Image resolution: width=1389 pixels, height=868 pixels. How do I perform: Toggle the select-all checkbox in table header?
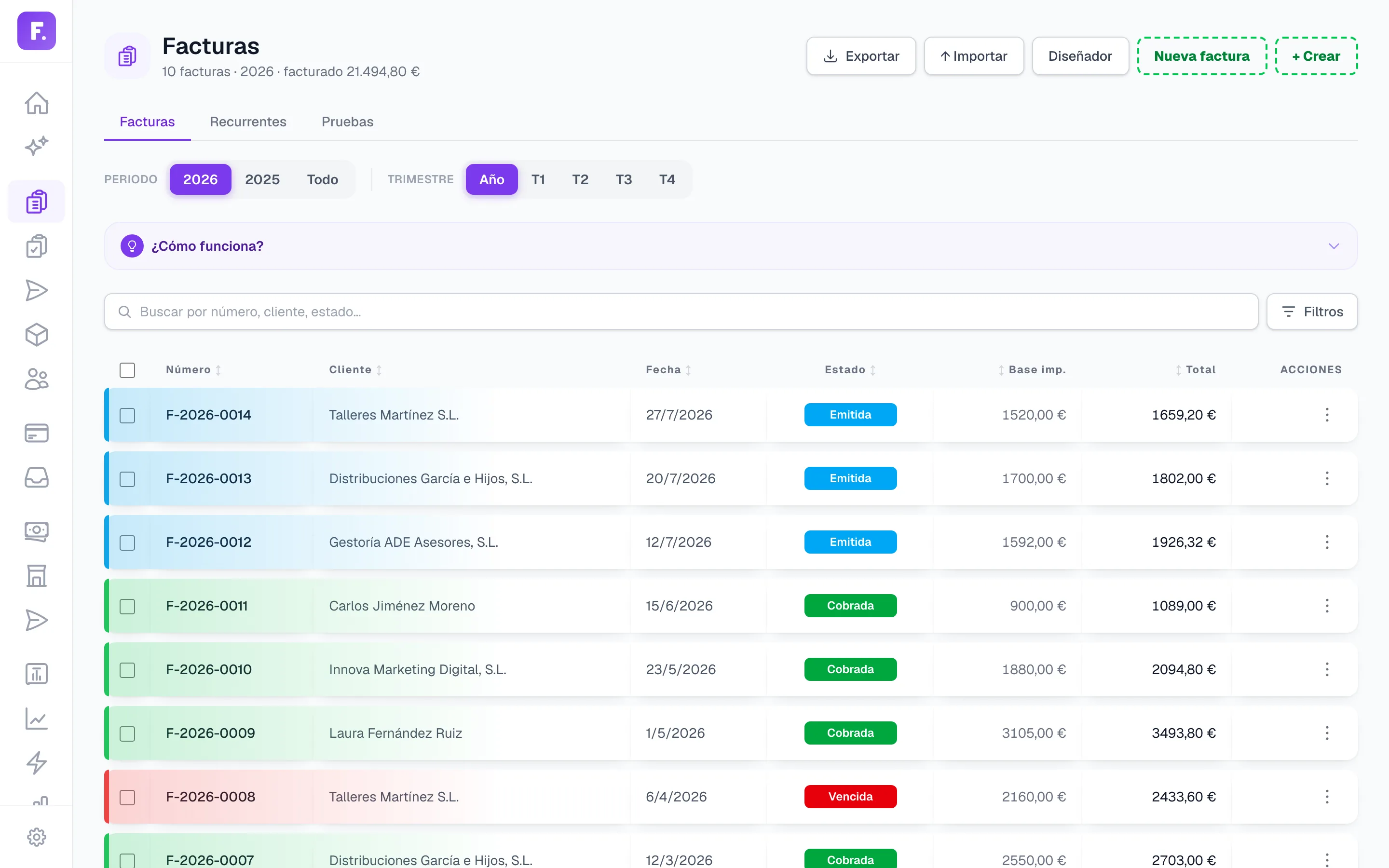coord(127,370)
